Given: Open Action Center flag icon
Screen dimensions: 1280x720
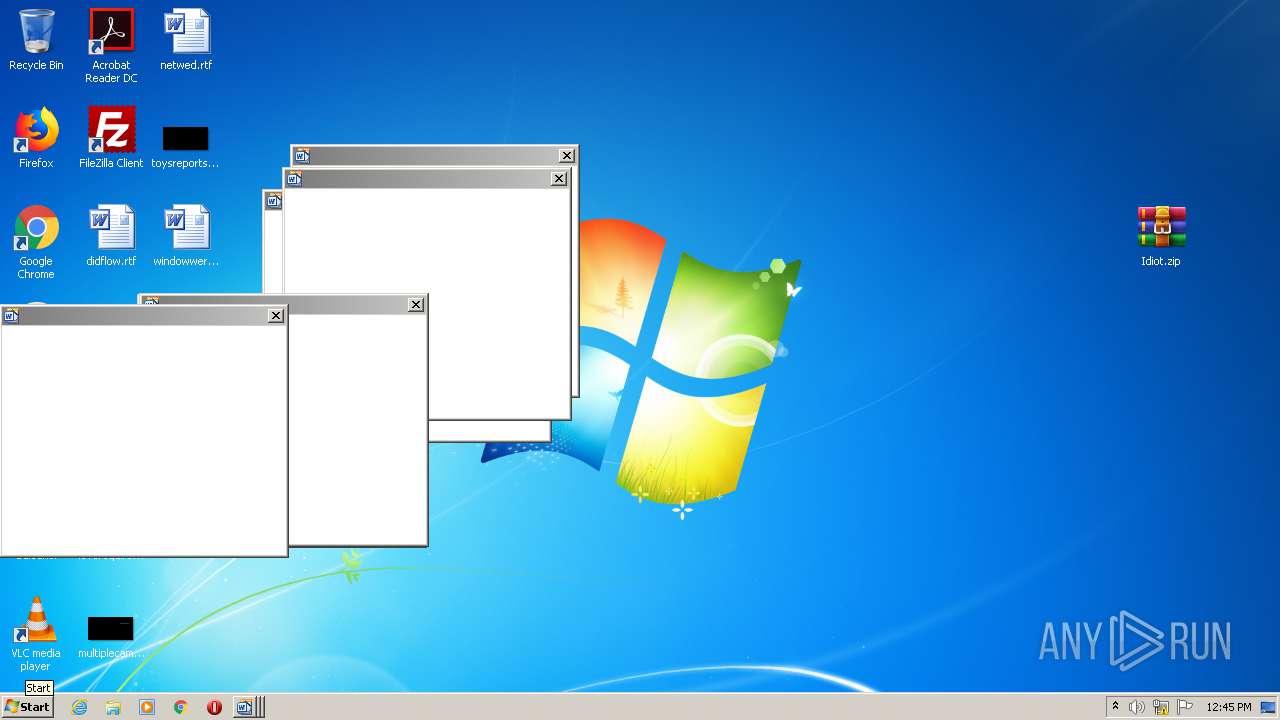Looking at the screenshot, I should point(1185,707).
